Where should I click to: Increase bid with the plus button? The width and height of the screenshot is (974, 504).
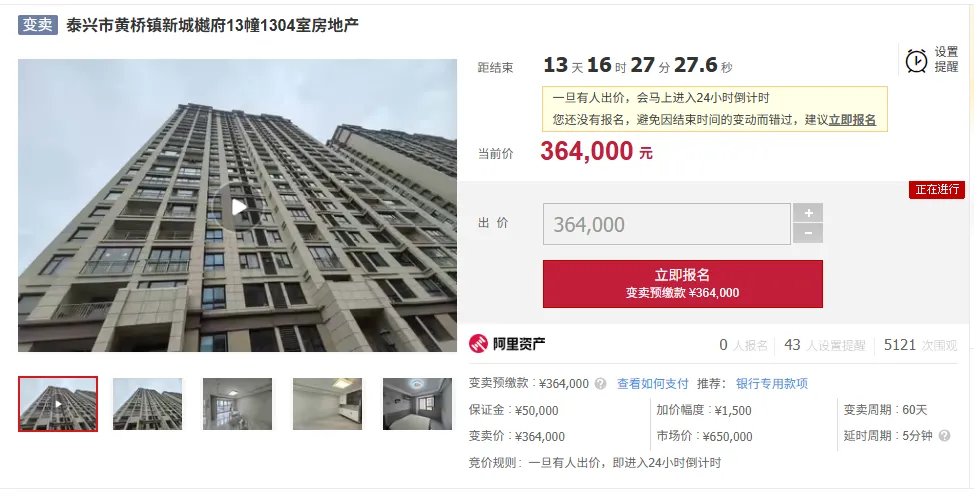(x=808, y=213)
